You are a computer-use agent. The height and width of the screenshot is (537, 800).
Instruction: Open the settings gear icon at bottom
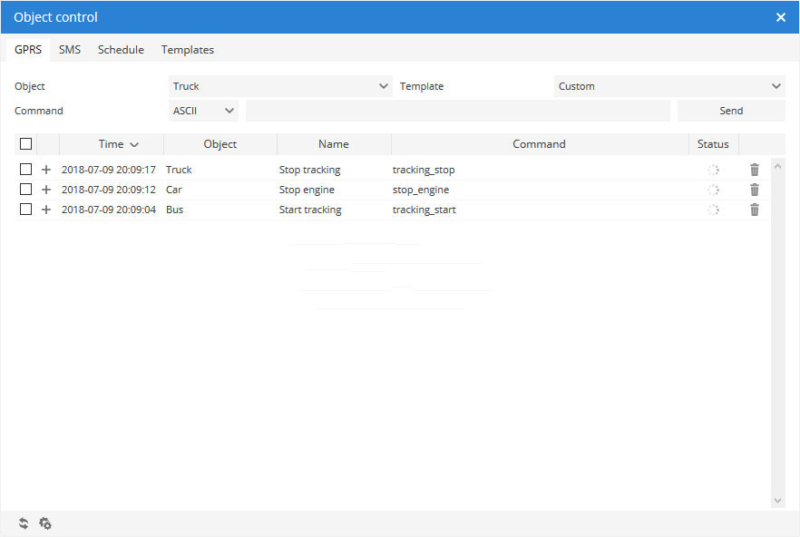(45, 523)
